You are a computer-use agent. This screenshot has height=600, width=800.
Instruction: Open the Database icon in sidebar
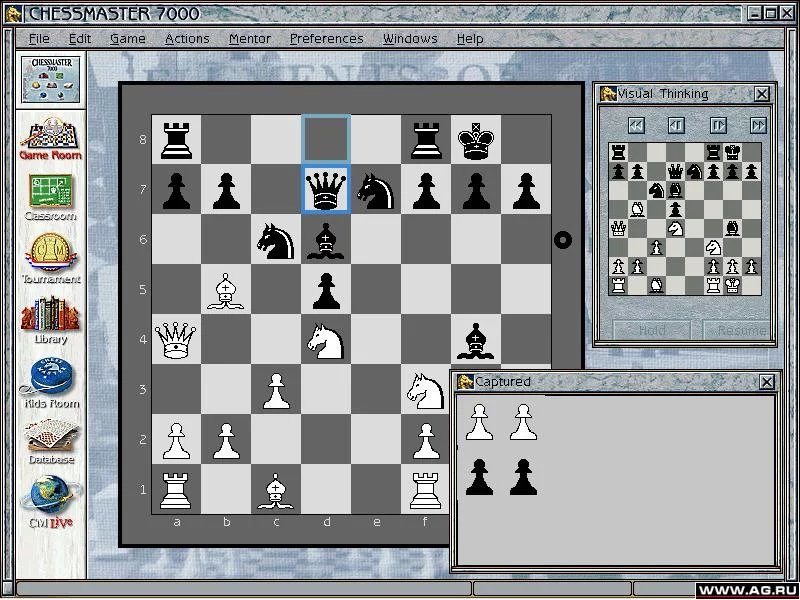(51, 441)
